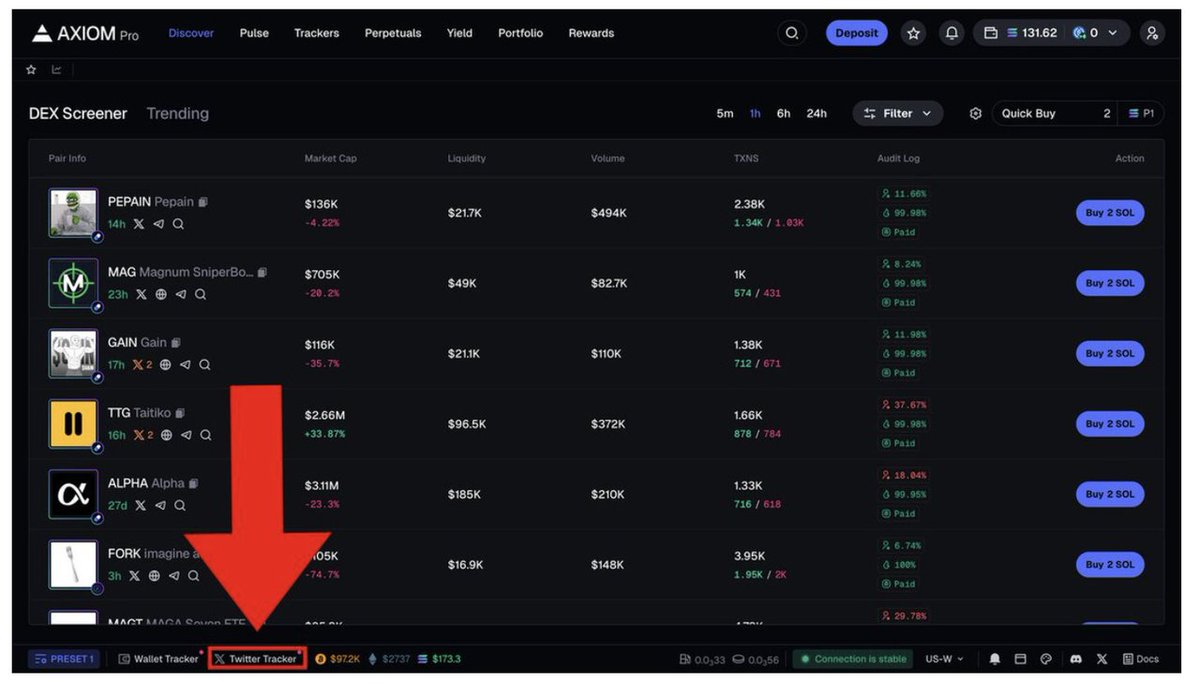1200x684 pixels.
Task: Open Twitter Tracker in bottom bar
Action: 257,659
